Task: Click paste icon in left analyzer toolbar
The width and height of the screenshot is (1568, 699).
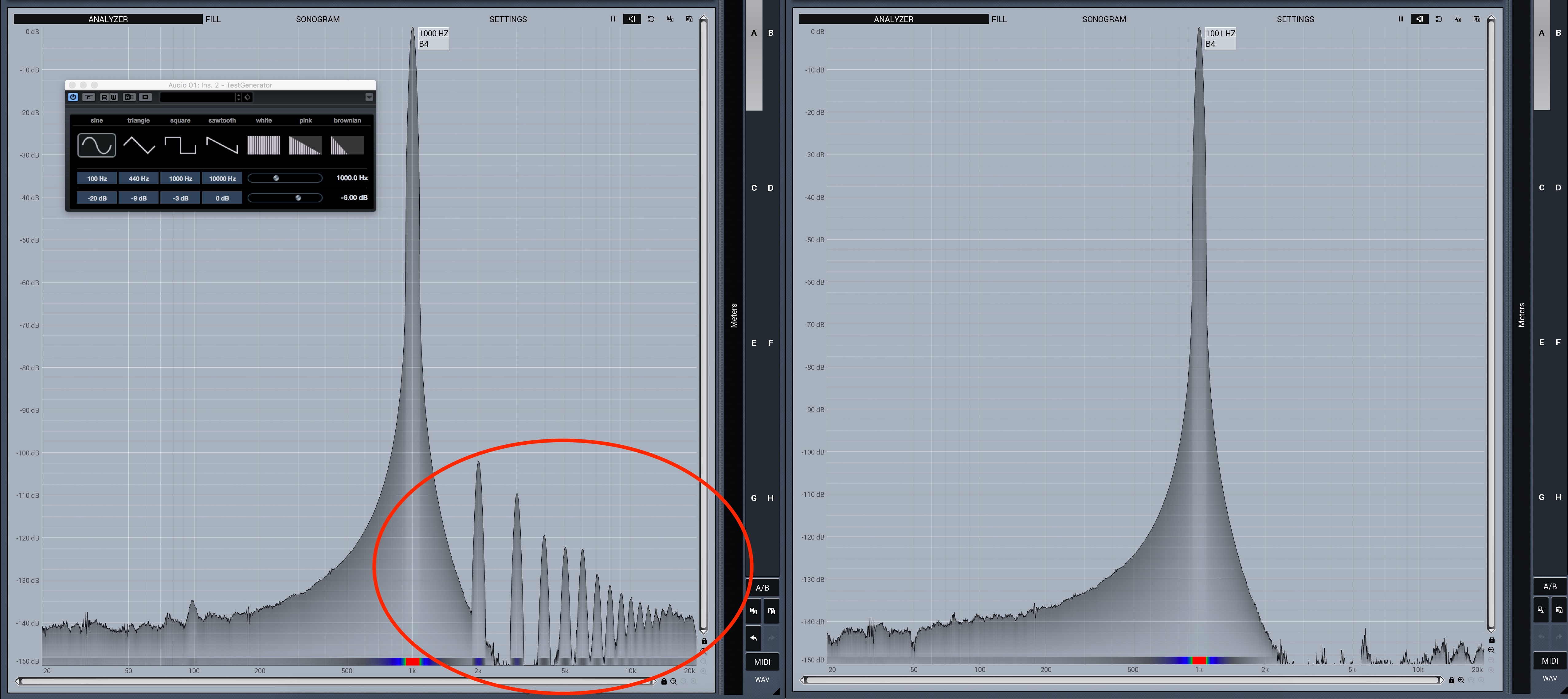Action: [689, 19]
